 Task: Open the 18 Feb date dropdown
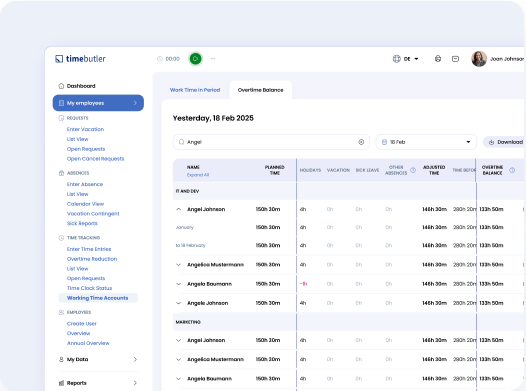426,142
